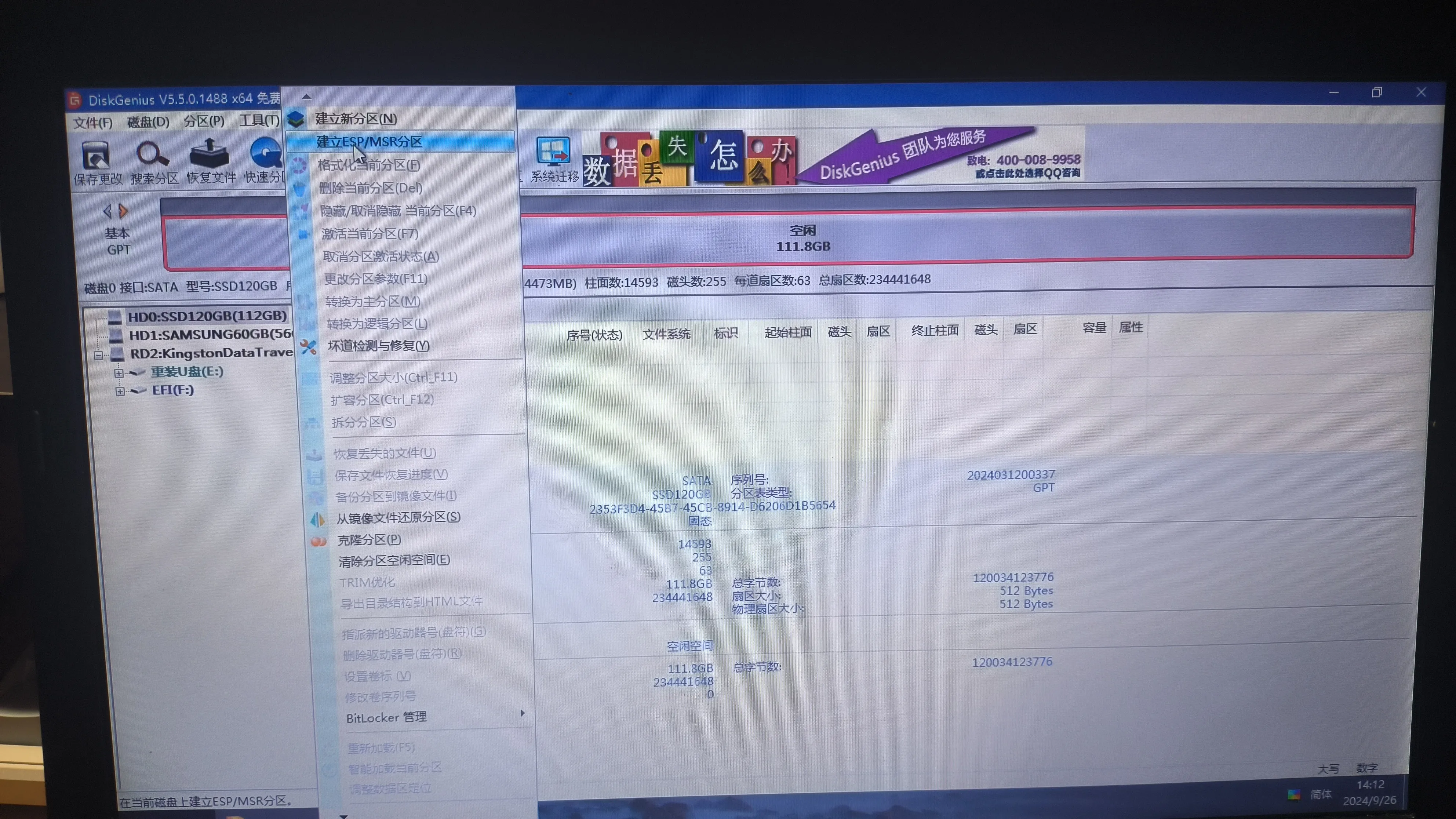The width and height of the screenshot is (1456, 819).
Task: Click the 属性 column header
Action: click(x=1131, y=327)
